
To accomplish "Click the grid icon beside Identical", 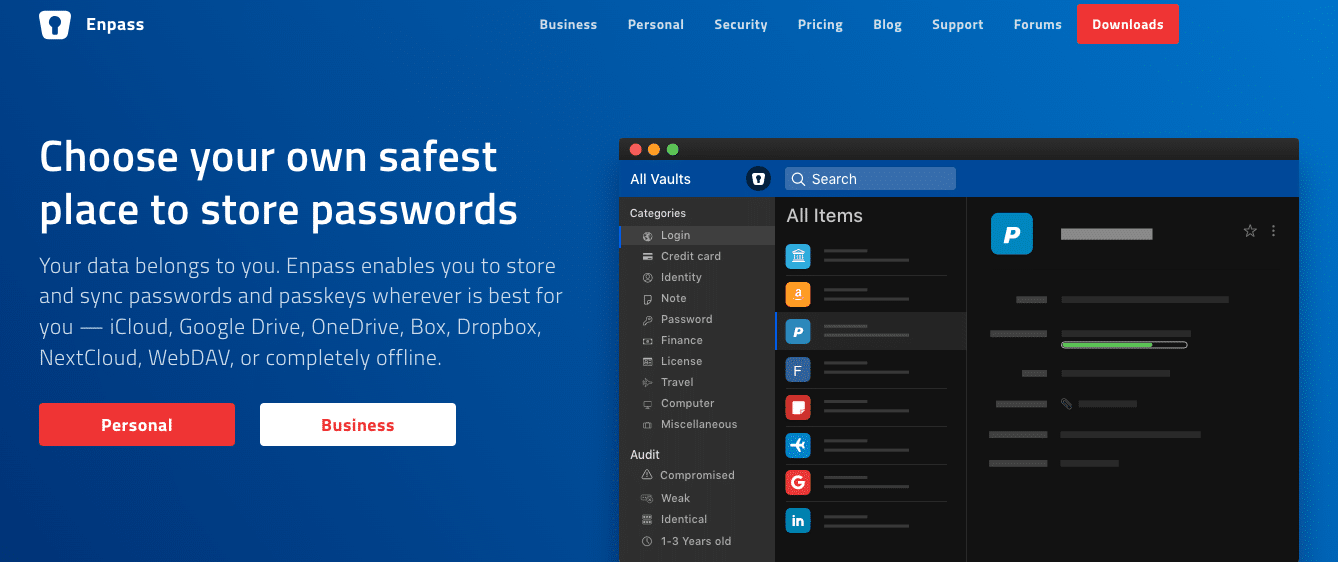I will [x=647, y=519].
